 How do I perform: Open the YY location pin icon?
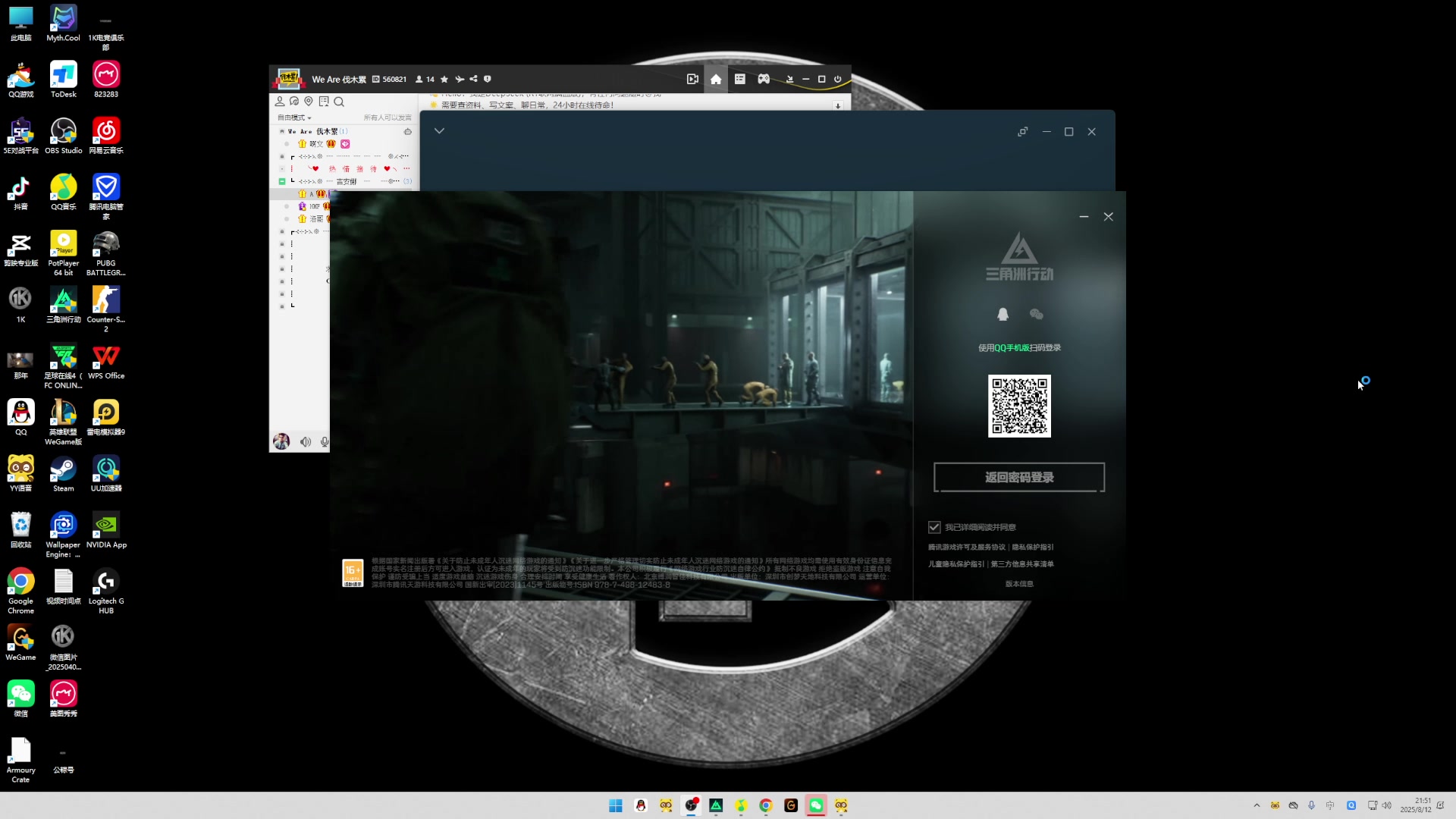point(309,101)
